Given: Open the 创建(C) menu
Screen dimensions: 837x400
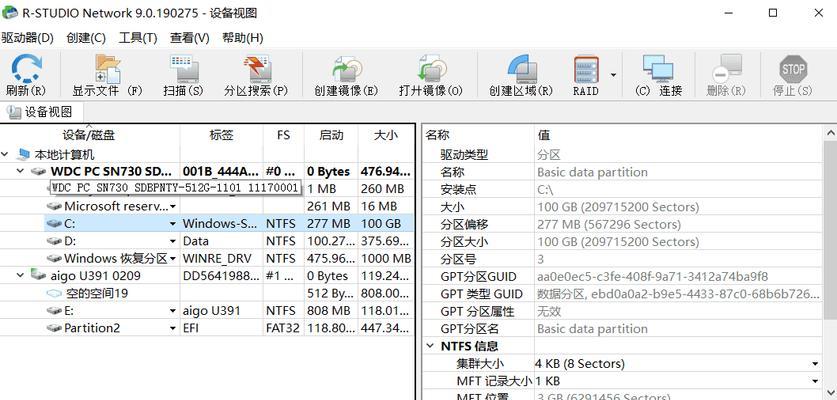Looking at the screenshot, I should (86, 38).
